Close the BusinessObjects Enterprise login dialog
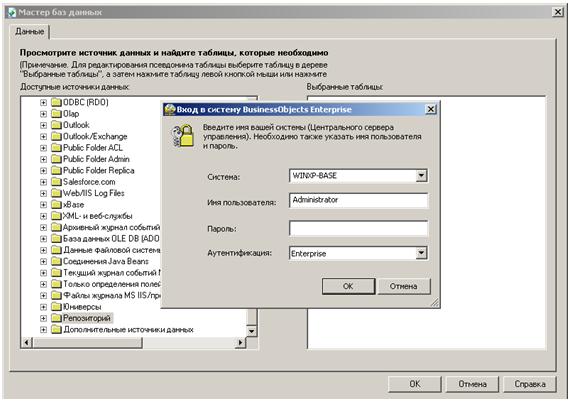This screenshot has height=402, width=571. [431, 109]
